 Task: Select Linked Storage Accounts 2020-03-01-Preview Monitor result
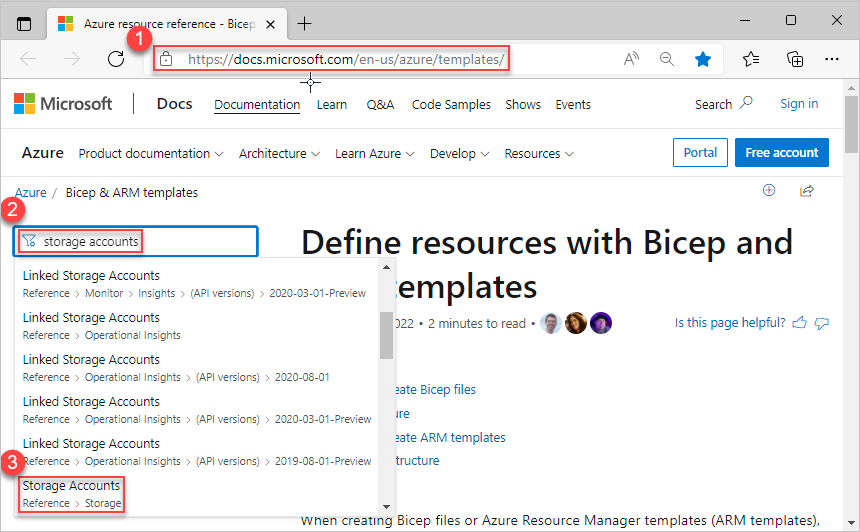coord(194,284)
